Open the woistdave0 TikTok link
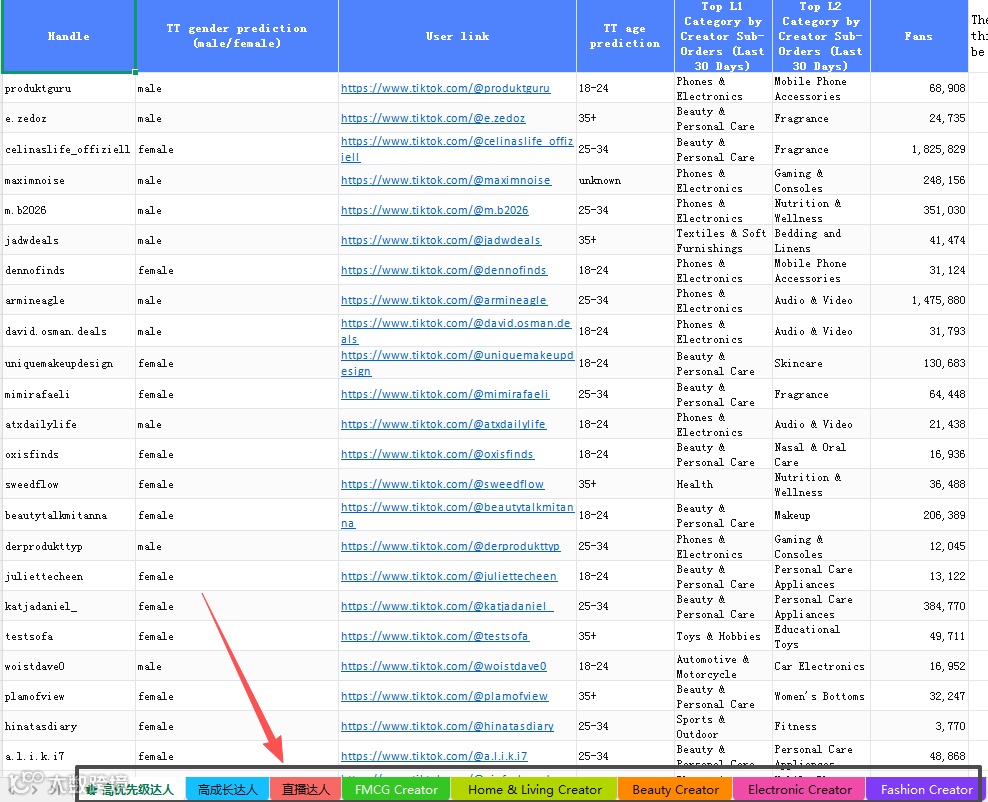The width and height of the screenshot is (988, 802). coord(444,666)
